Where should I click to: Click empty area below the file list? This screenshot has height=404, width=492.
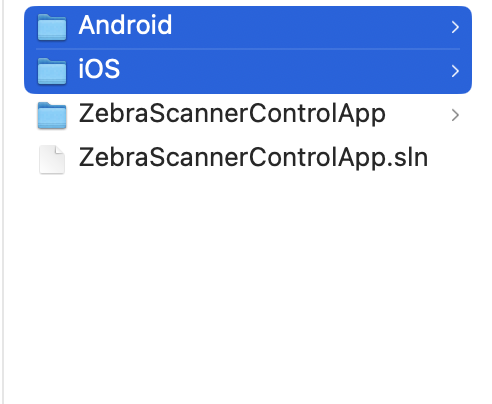tap(247, 283)
